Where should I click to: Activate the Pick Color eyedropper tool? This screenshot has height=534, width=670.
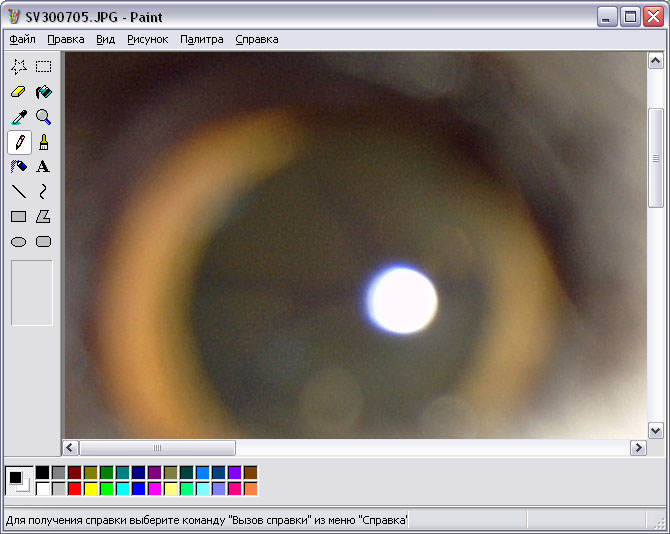pos(18,117)
